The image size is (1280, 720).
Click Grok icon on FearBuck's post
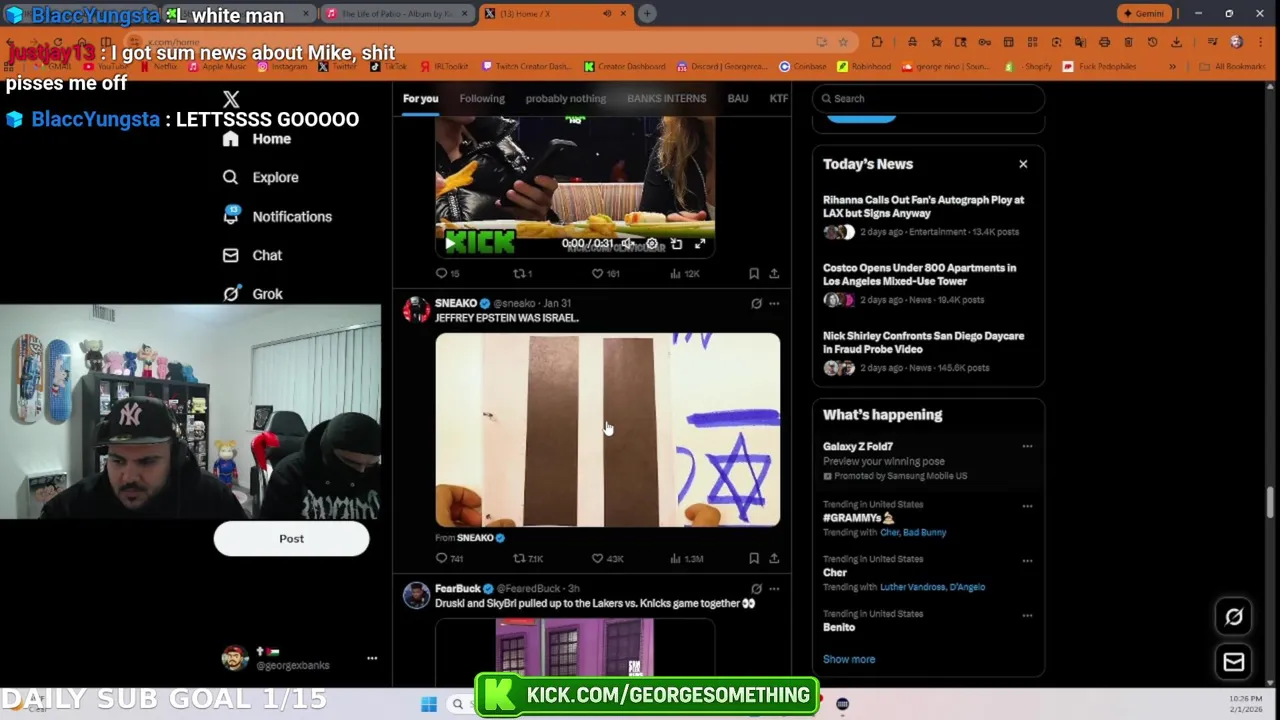756,589
